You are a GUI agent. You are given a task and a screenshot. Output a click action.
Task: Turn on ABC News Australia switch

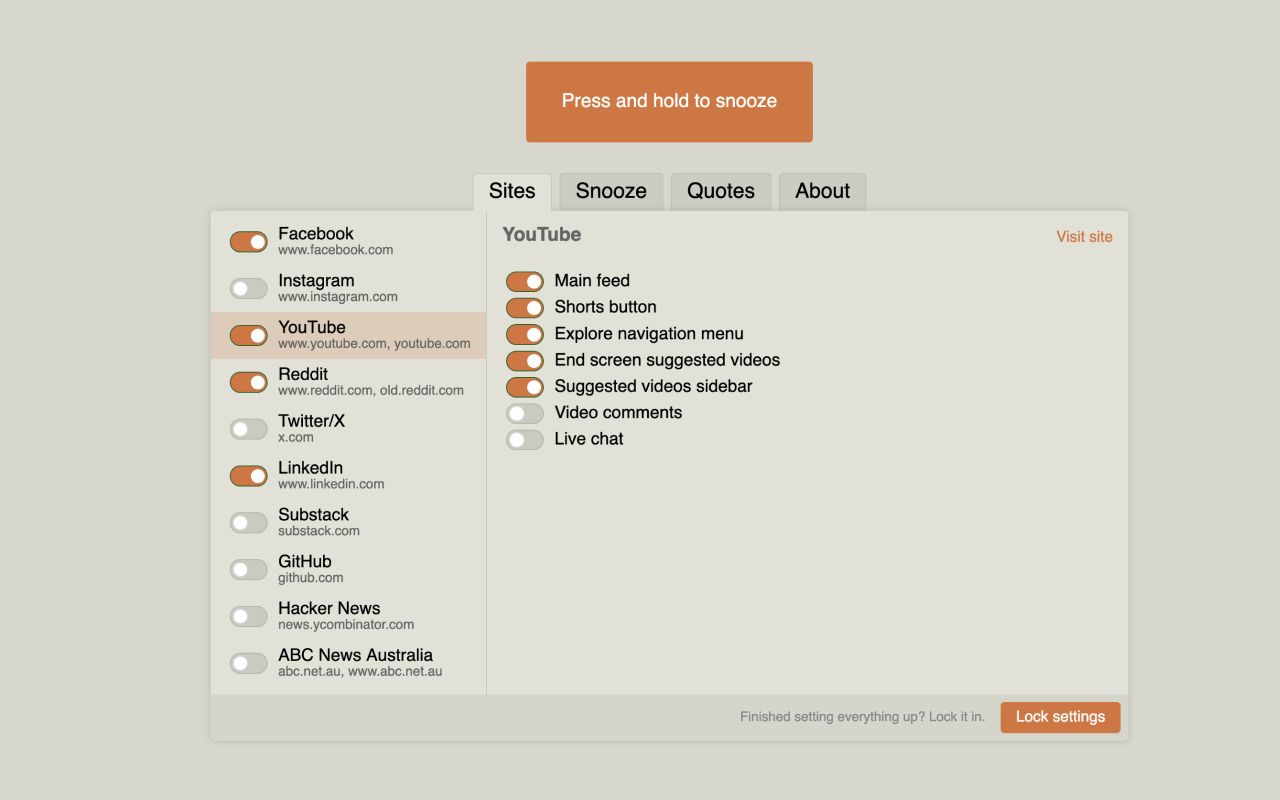[x=249, y=663]
